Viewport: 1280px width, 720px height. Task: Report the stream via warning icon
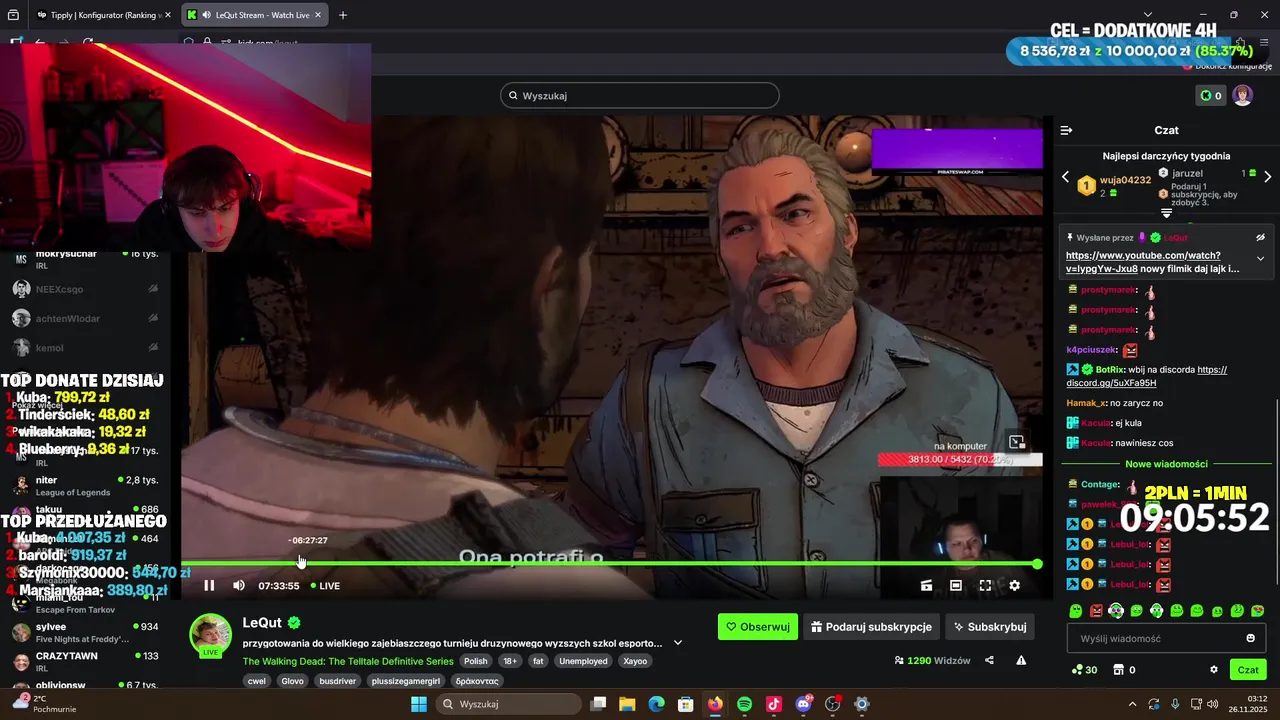pyautogui.click(x=1021, y=660)
